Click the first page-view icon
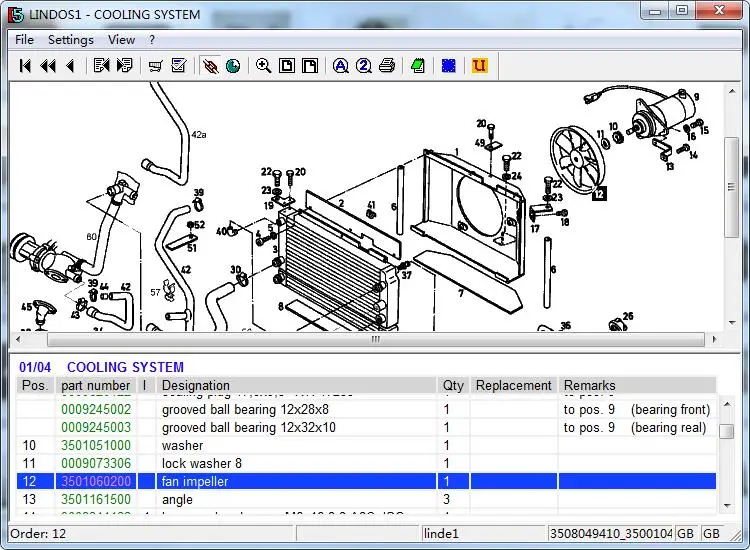 pos(287,66)
